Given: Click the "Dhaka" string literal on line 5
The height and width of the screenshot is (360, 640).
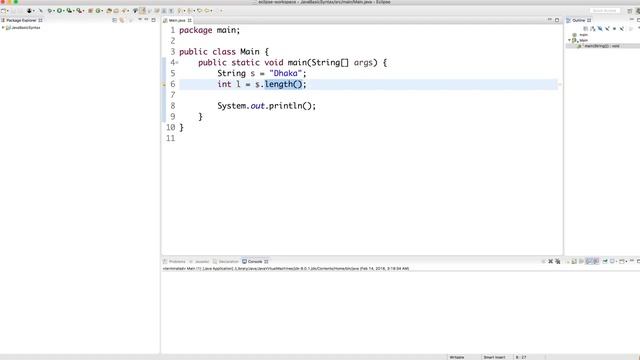Looking at the screenshot, I should [x=285, y=73].
